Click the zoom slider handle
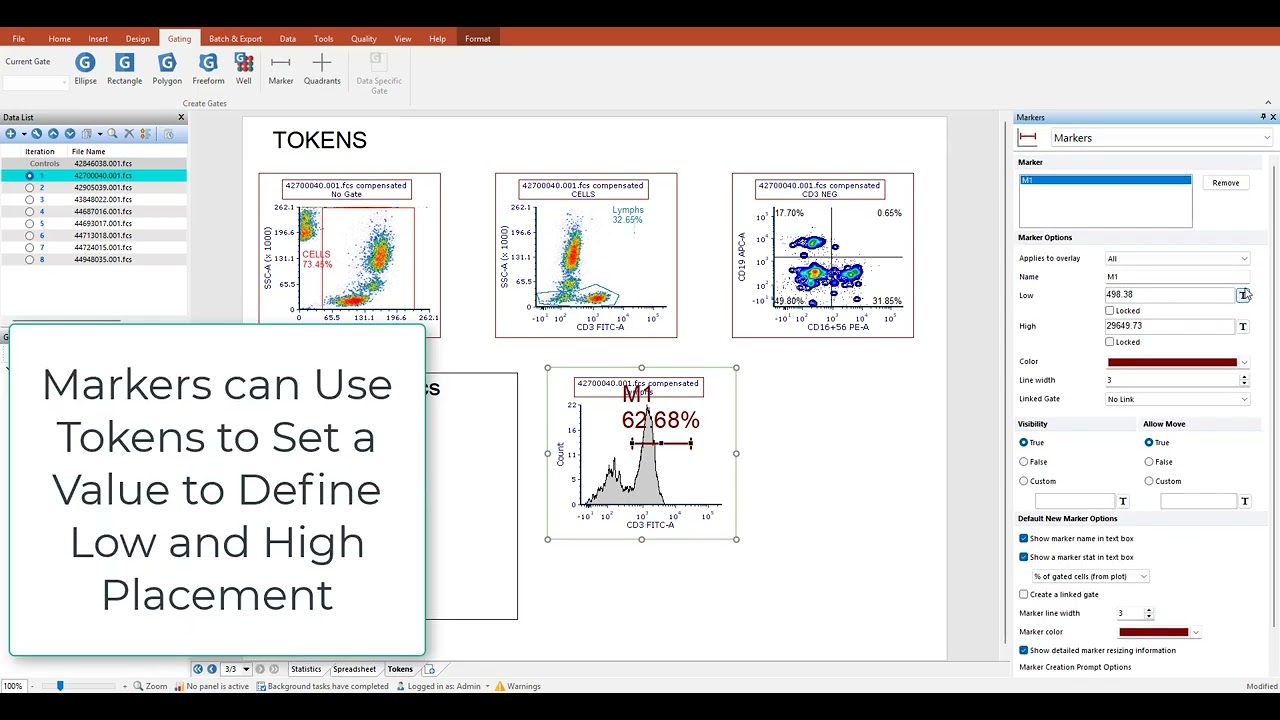 point(60,686)
